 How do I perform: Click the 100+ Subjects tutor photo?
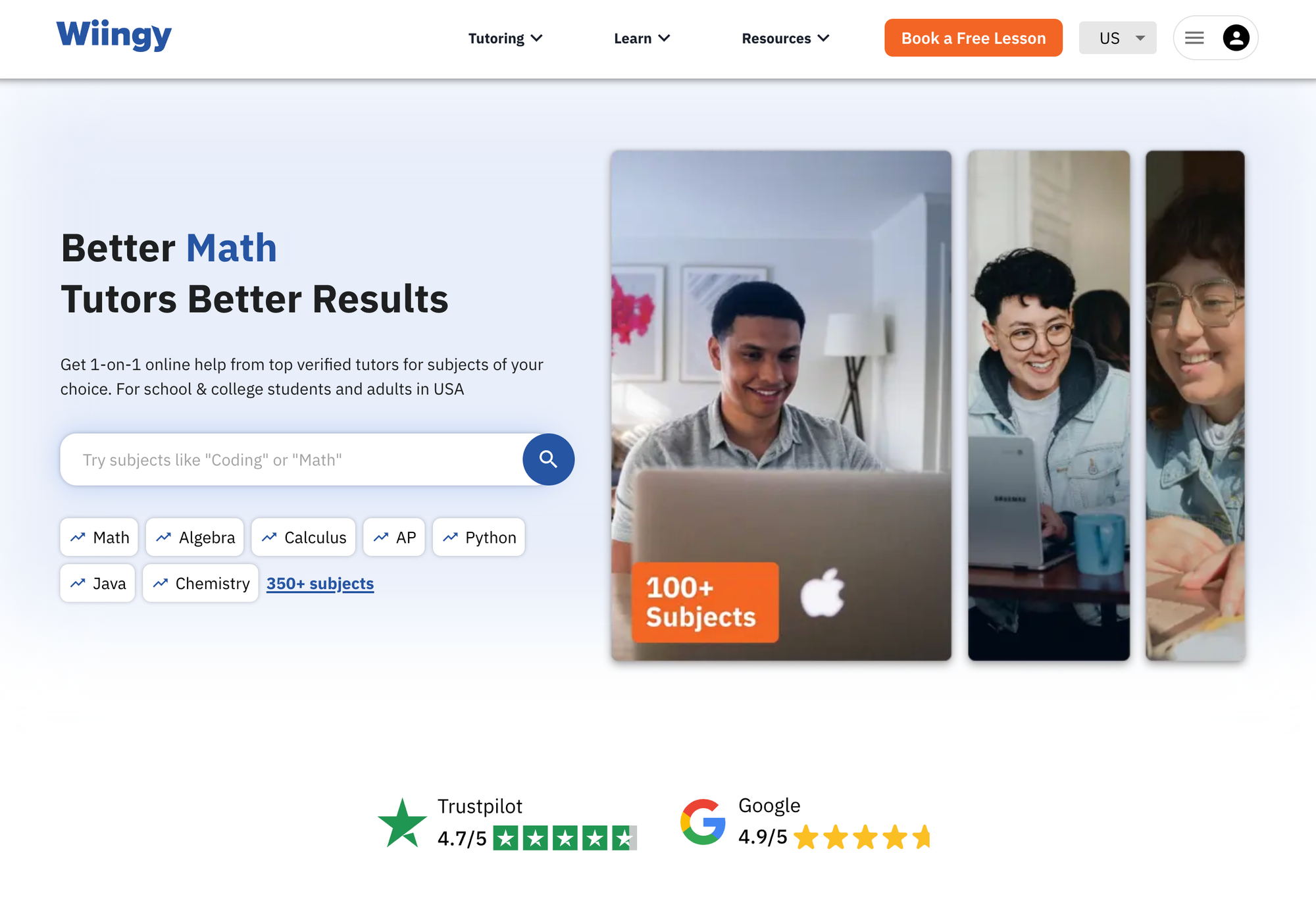(x=781, y=405)
